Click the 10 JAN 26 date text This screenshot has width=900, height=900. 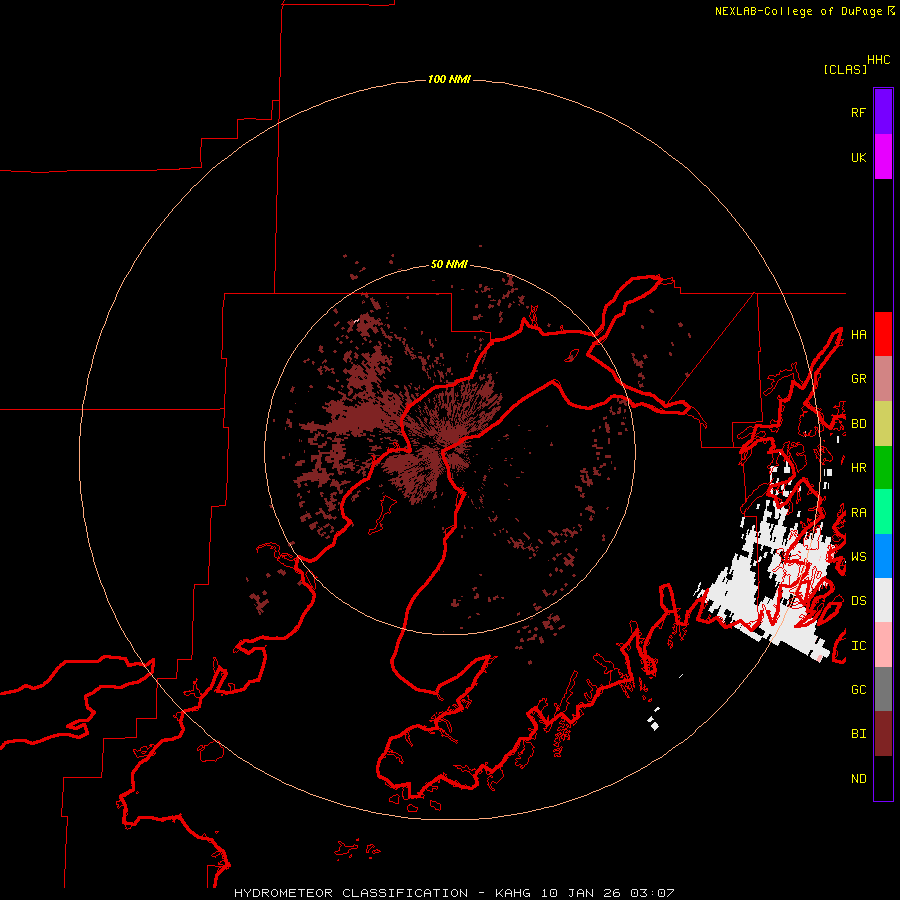point(580,893)
